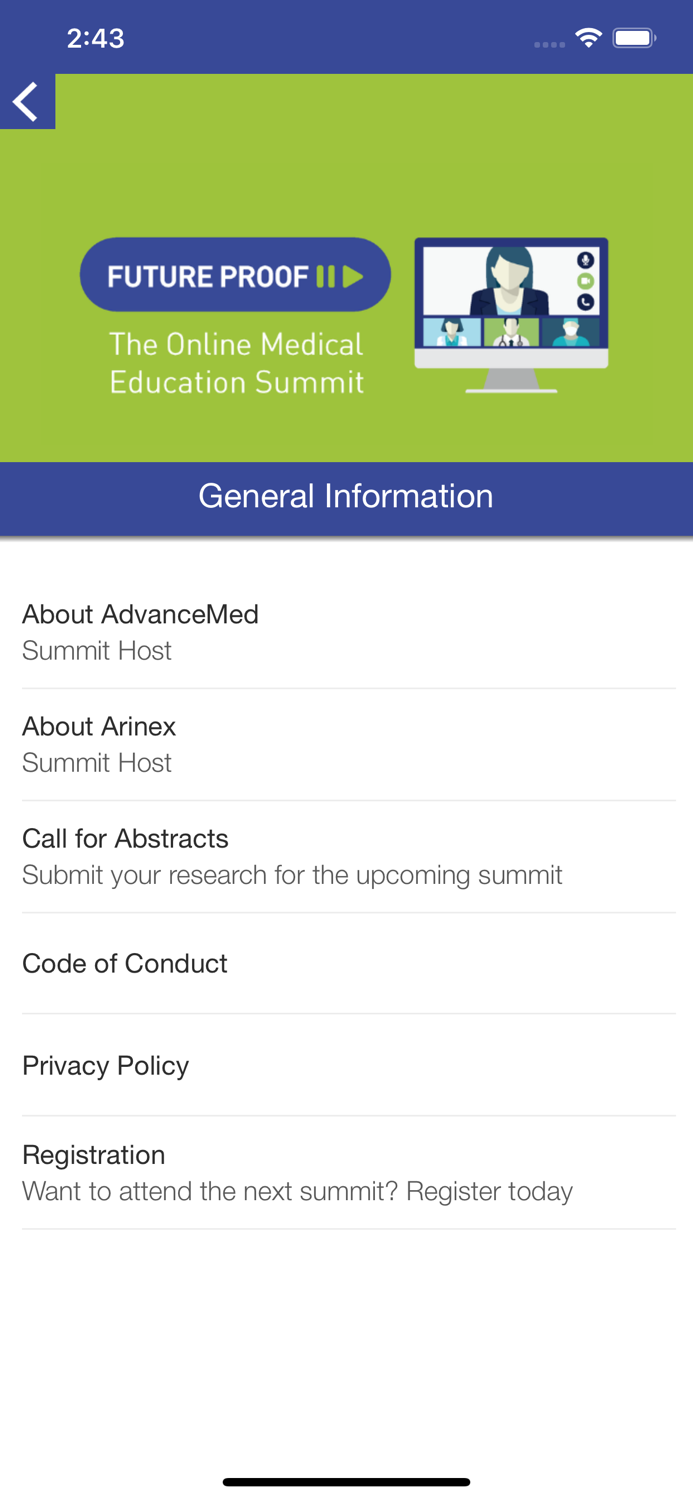
Task: Tap the home indicator bar at bottom
Action: point(346,1481)
